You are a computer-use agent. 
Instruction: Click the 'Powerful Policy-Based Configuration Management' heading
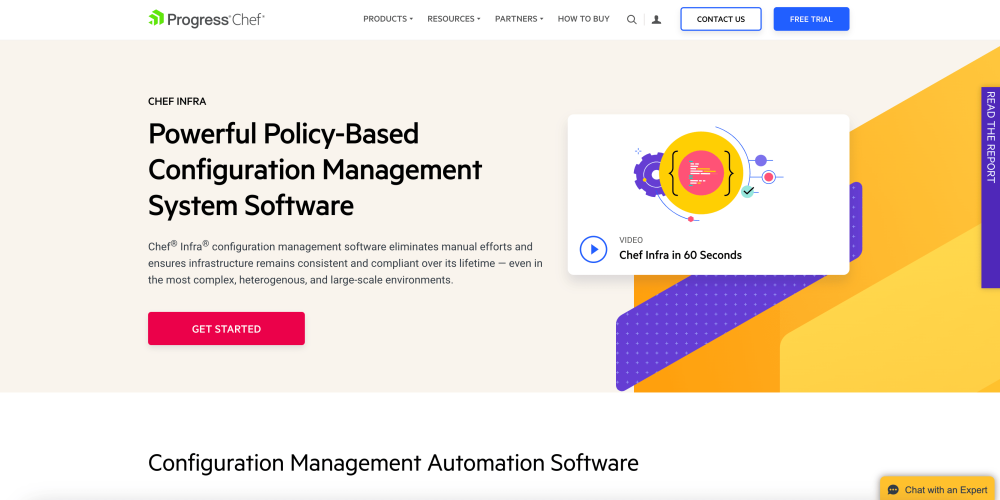(x=315, y=169)
